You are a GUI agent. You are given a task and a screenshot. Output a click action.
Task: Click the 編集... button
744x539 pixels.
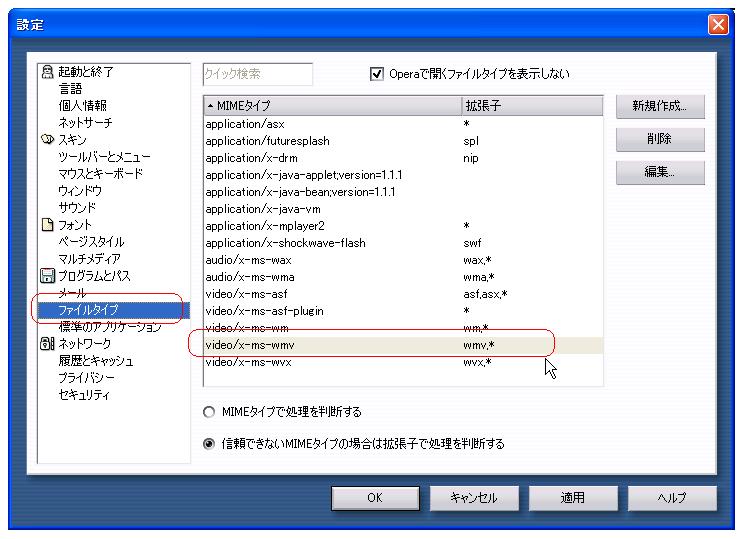coord(660,172)
